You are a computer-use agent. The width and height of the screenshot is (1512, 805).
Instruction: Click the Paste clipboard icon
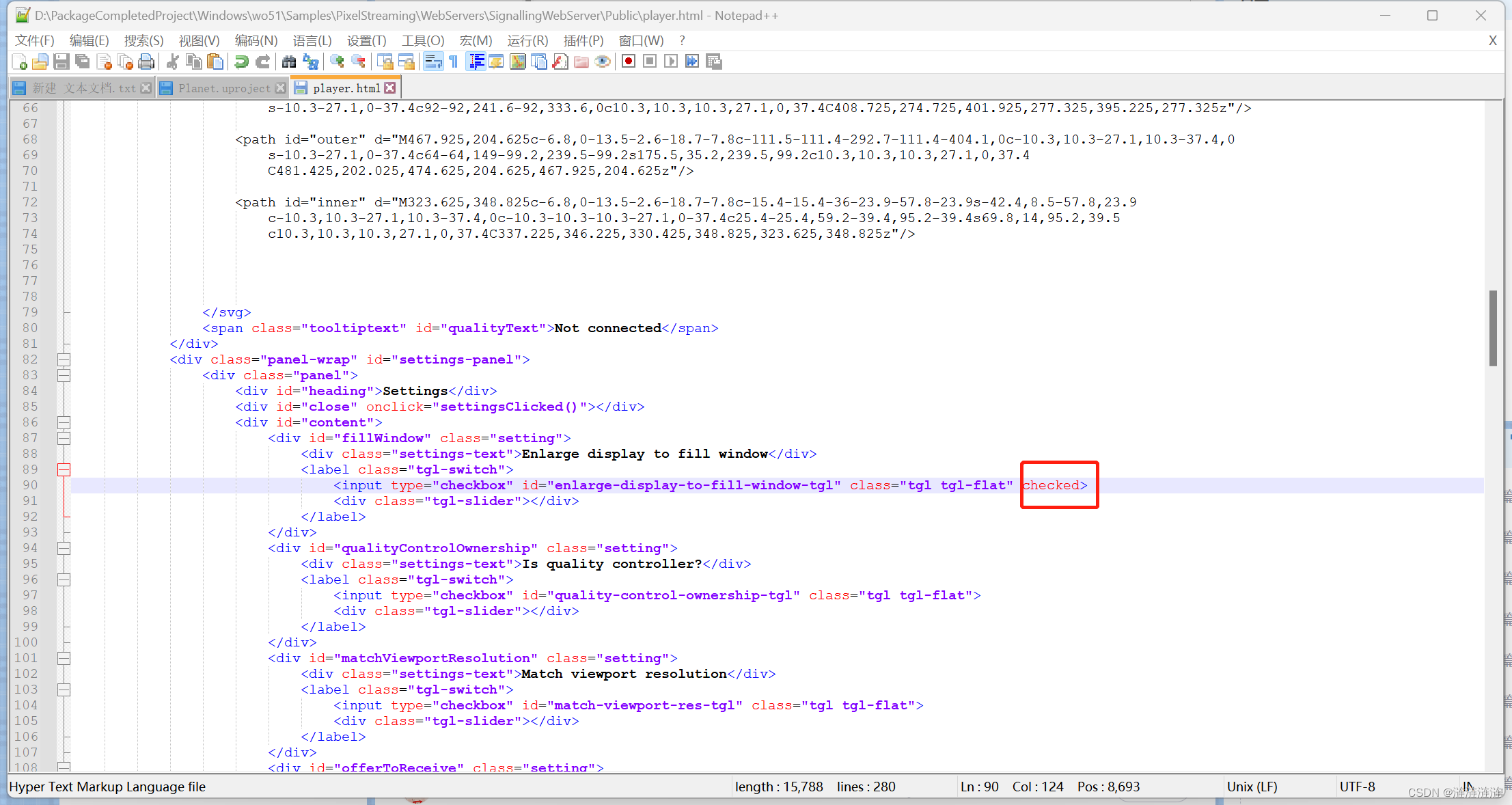(215, 62)
